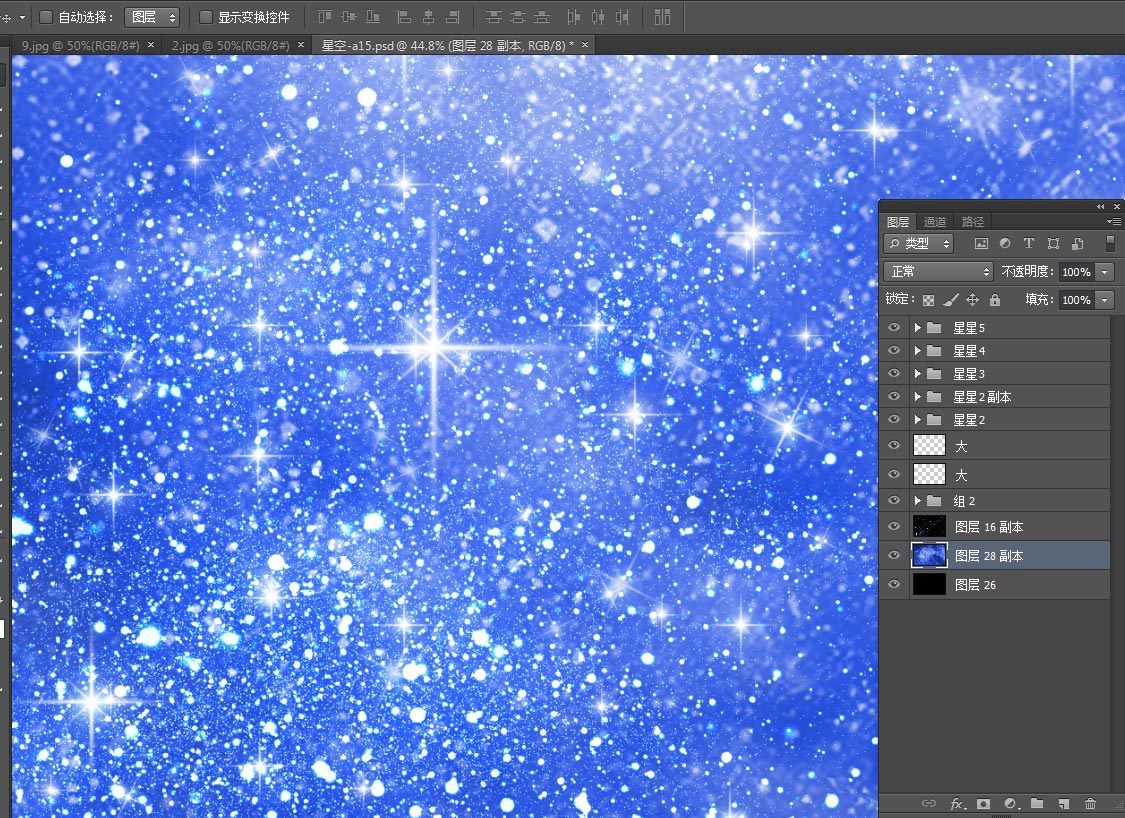Open the fx layer style menu

tap(958, 804)
